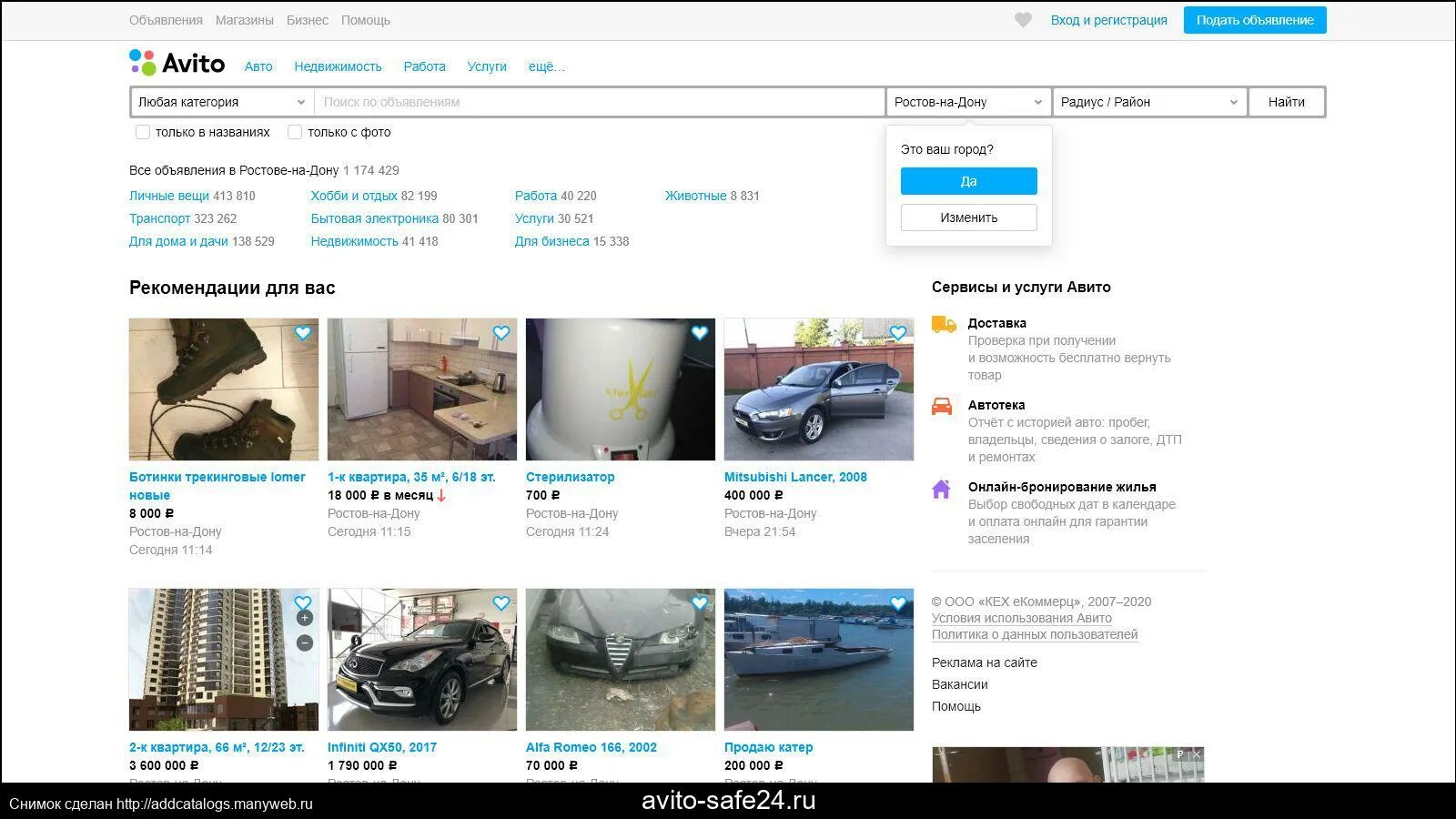This screenshot has width=1456, height=819.
Task: Favorite the Продаю катер listing
Action: (898, 602)
